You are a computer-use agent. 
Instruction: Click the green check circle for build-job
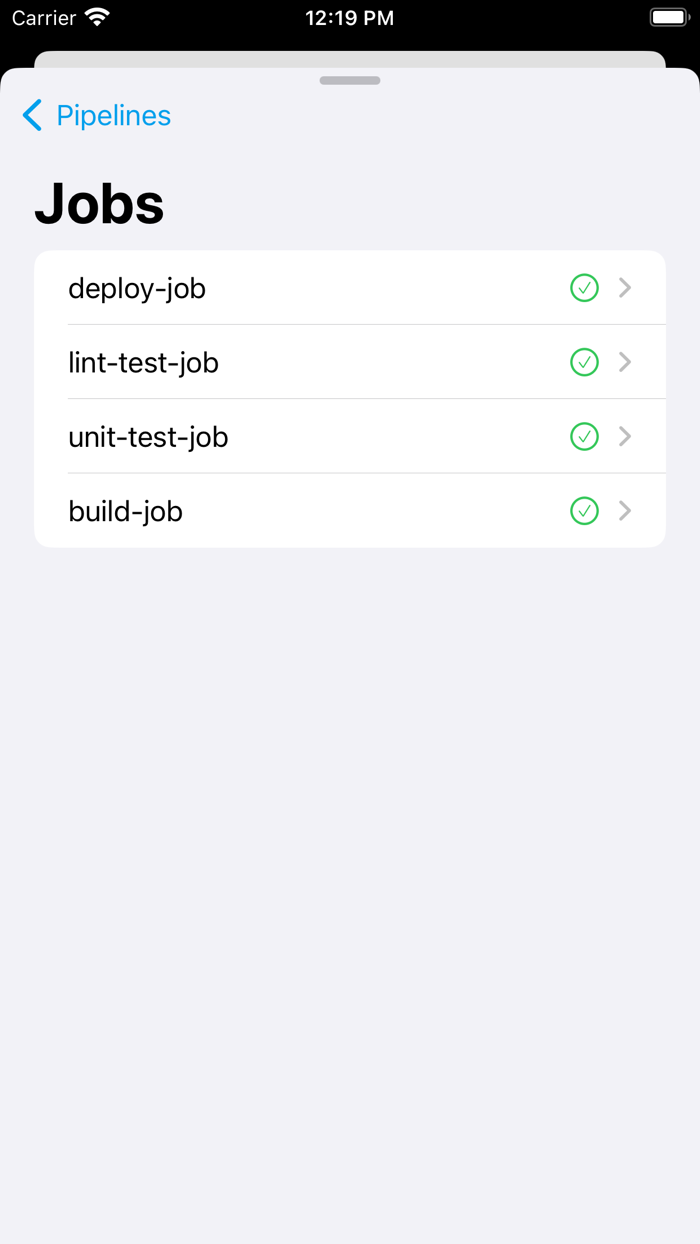click(584, 511)
